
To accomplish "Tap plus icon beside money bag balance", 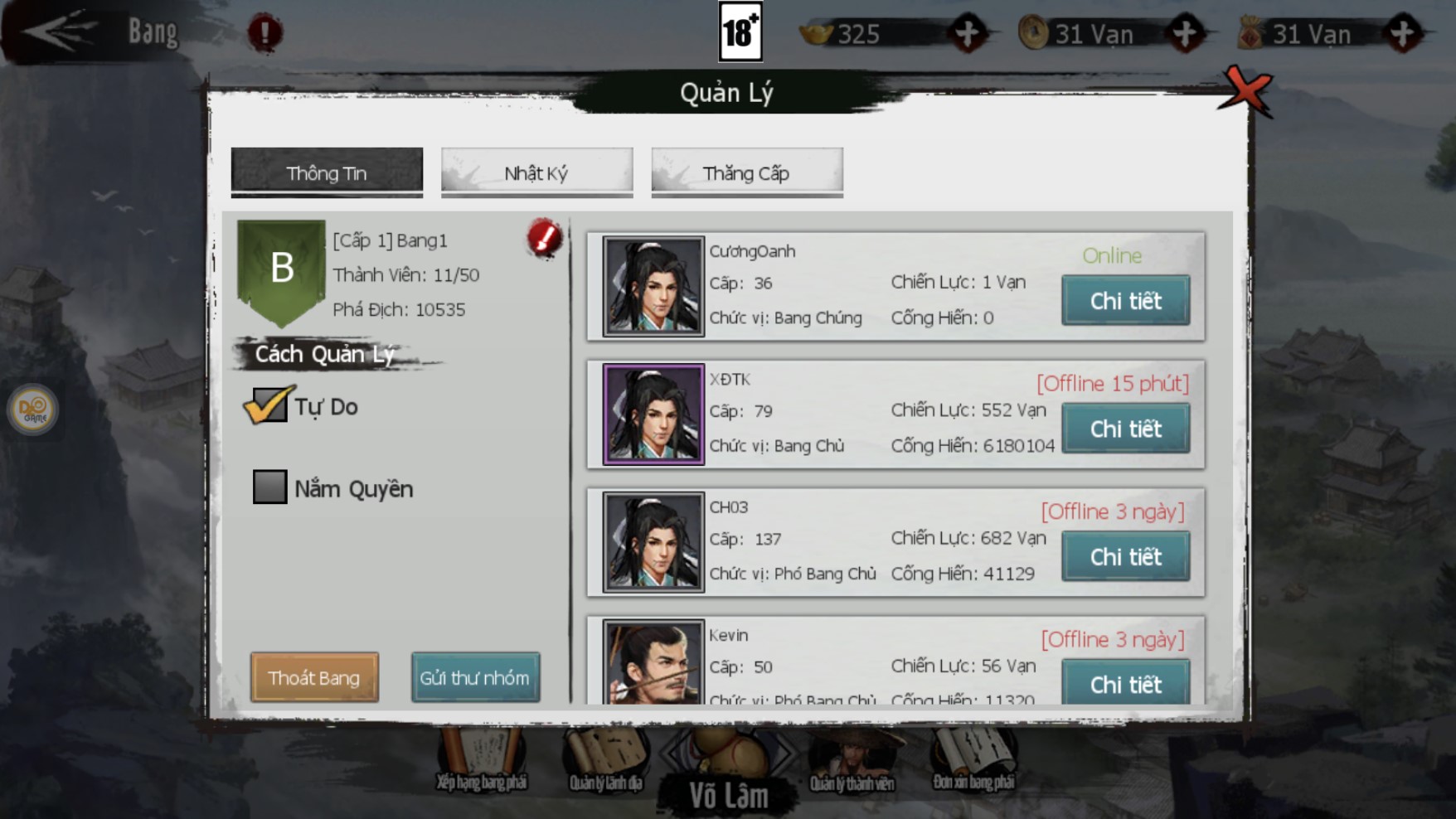I will coord(1402,33).
